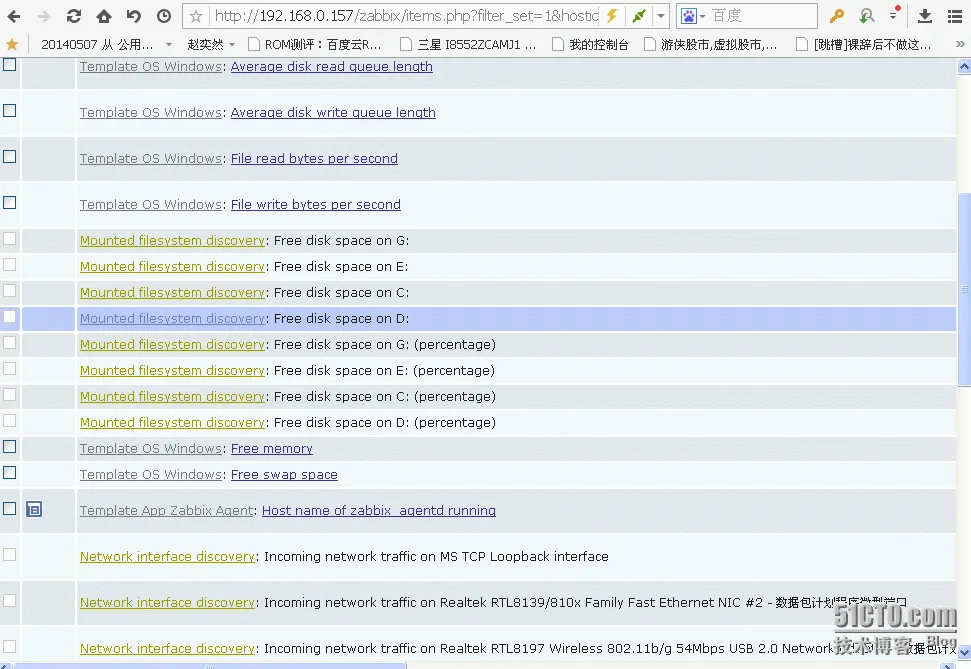
Task: Open Mounted filesystem discovery link for C: (percentage)
Action: click(172, 396)
